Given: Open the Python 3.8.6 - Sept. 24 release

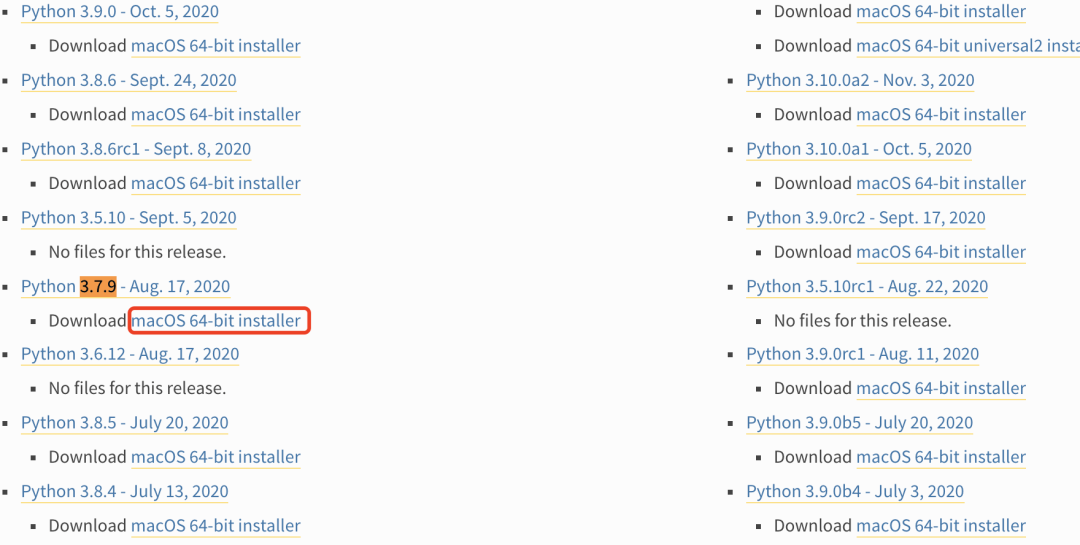Looking at the screenshot, I should coord(128,81).
